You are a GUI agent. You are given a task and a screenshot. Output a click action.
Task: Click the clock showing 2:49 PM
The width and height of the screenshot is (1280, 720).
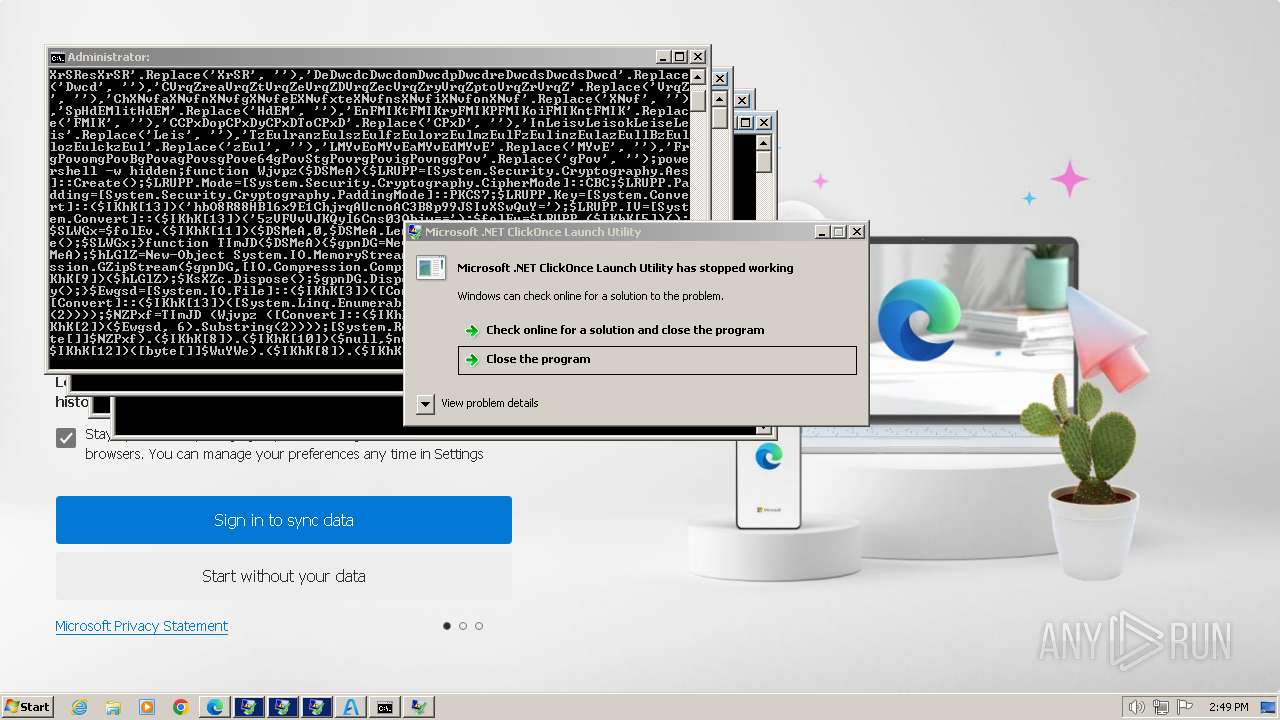(1228, 707)
